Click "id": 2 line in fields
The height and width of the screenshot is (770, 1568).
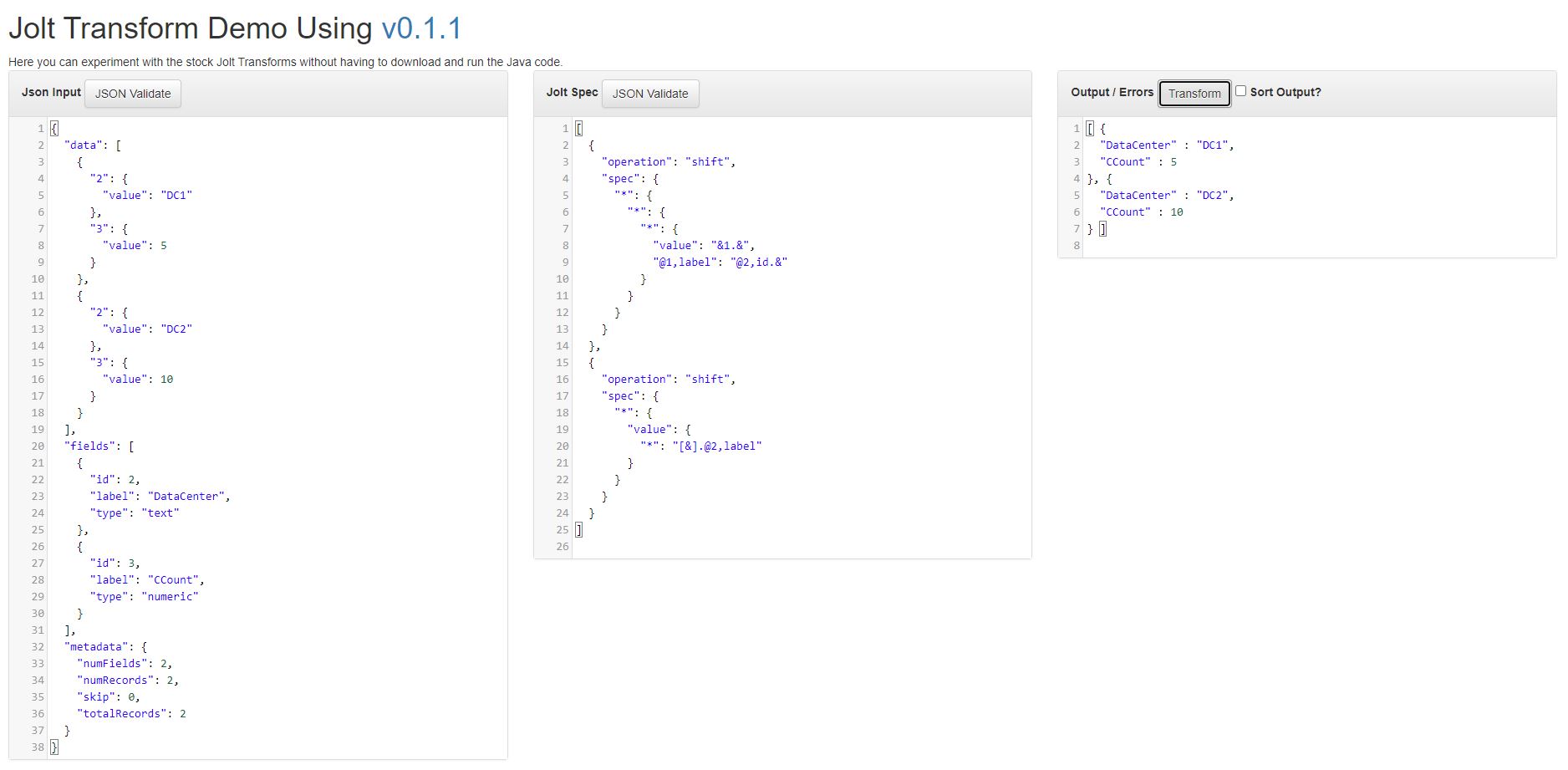115,479
